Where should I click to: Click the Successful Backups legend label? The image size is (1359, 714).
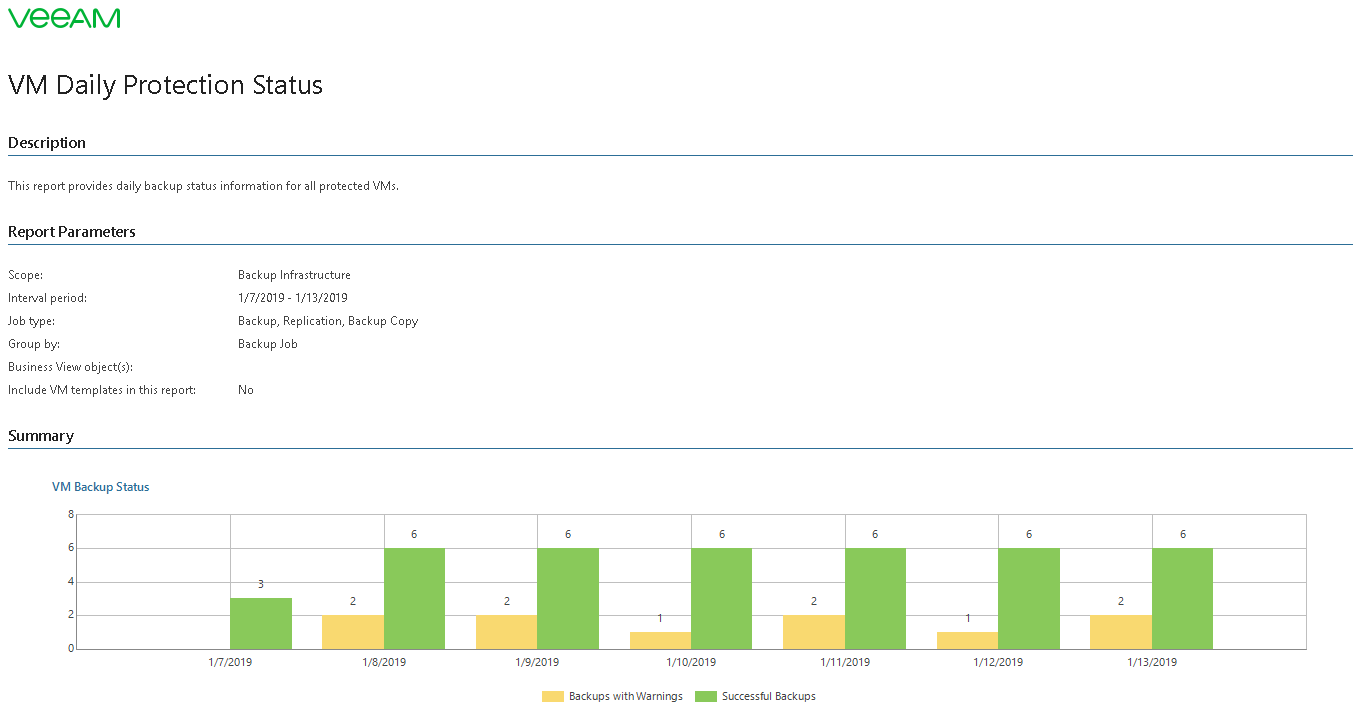point(769,696)
